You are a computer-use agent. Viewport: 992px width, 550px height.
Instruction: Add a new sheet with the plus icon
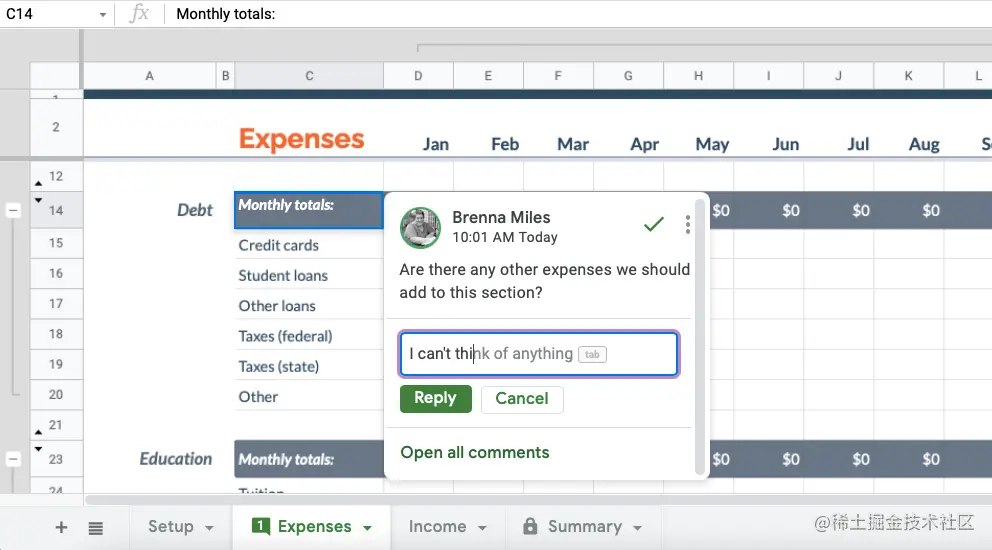[x=61, y=527]
